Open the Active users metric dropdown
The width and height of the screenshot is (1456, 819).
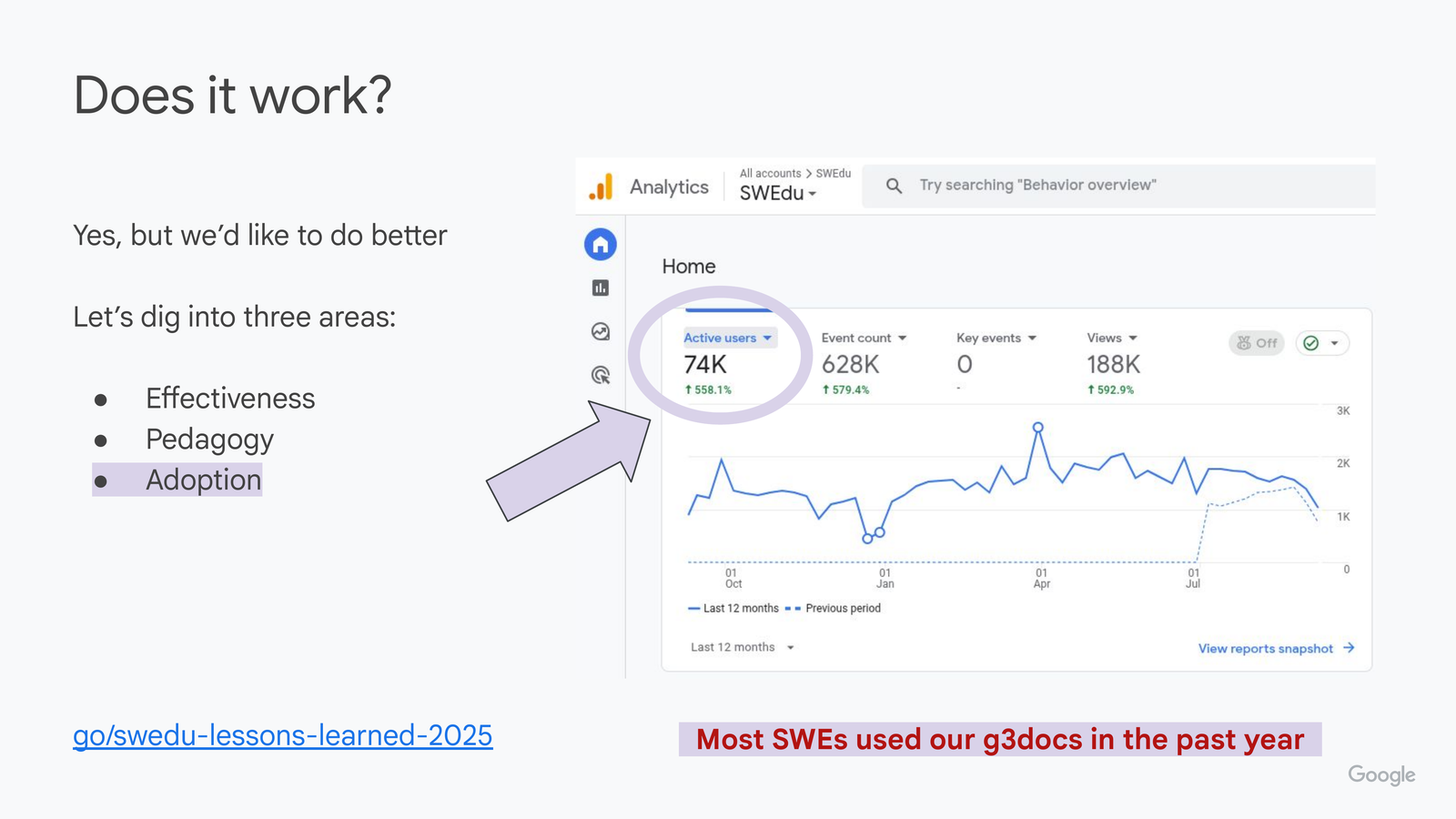click(x=730, y=338)
